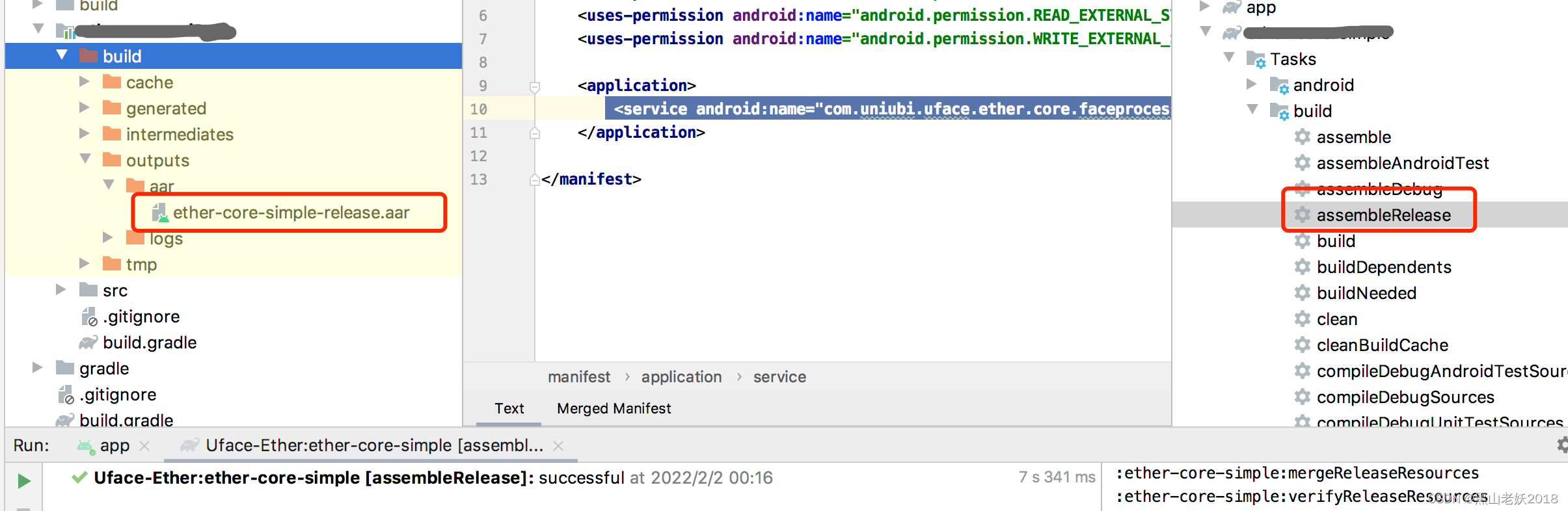Click the gradle folder icon

click(65, 368)
